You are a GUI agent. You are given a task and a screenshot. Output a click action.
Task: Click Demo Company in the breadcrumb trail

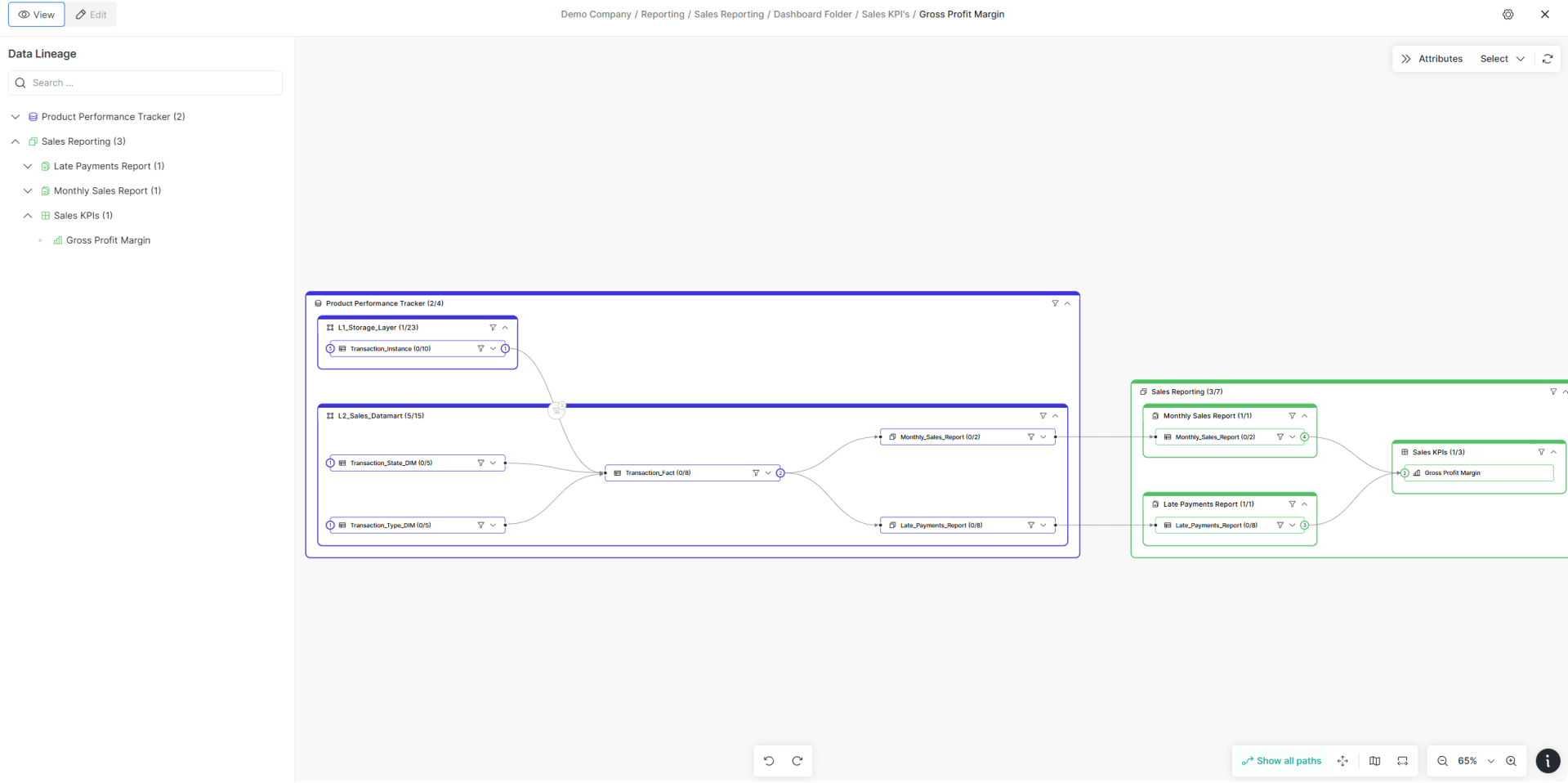(595, 14)
